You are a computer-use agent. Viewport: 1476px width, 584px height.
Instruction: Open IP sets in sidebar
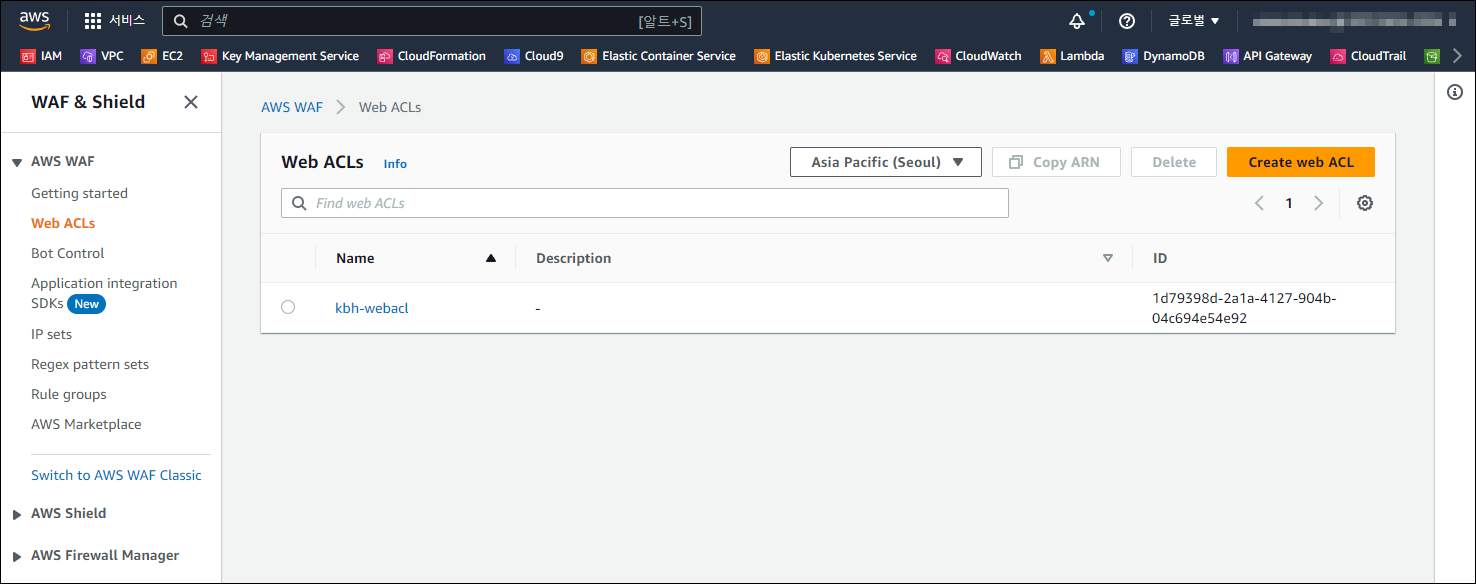[51, 334]
